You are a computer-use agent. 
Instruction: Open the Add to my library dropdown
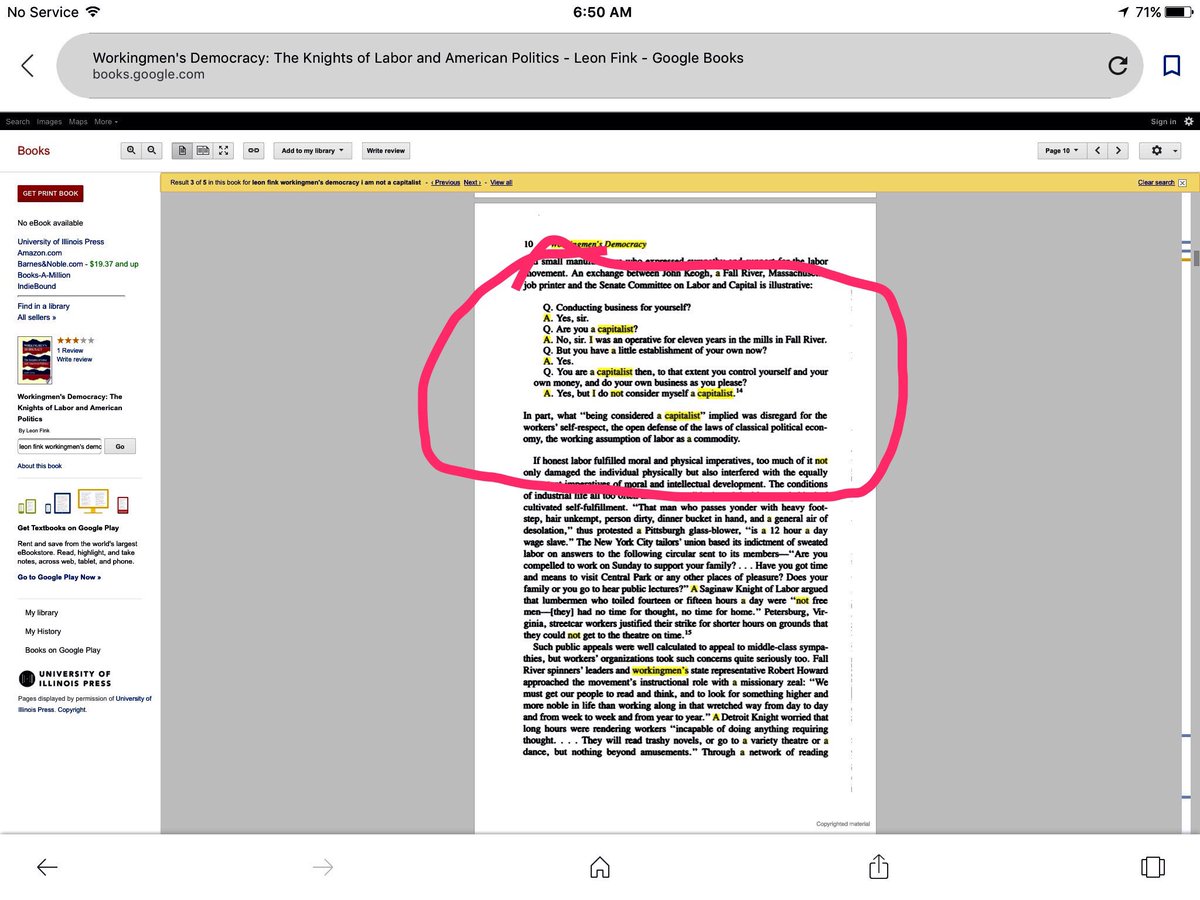(x=313, y=151)
